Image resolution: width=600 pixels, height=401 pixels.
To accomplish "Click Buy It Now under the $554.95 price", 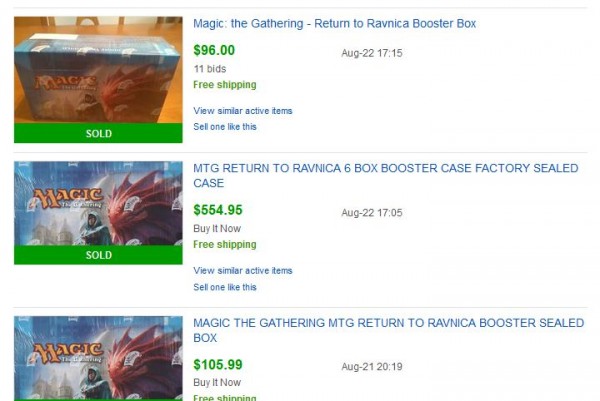I will (217, 228).
